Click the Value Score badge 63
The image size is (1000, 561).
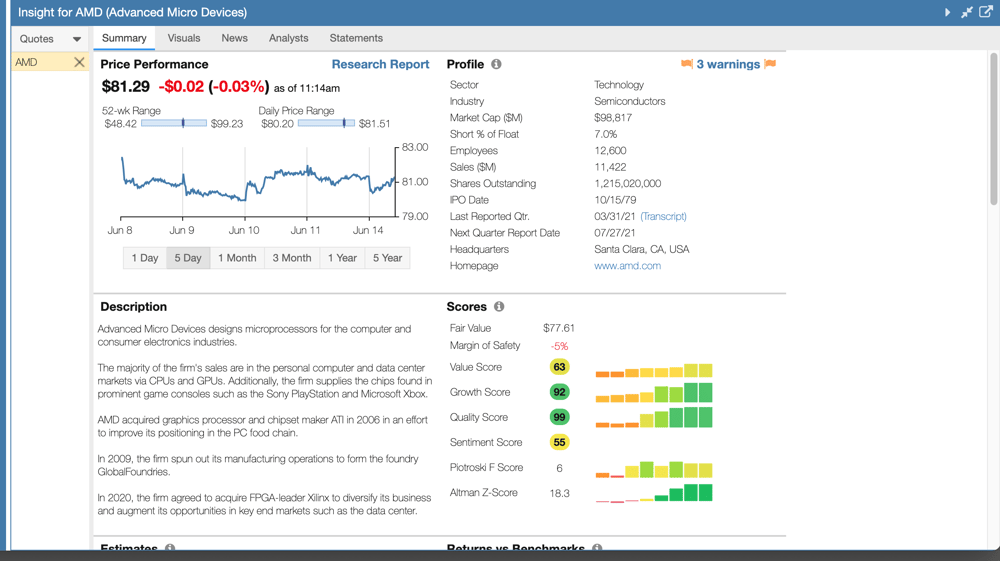[559, 367]
